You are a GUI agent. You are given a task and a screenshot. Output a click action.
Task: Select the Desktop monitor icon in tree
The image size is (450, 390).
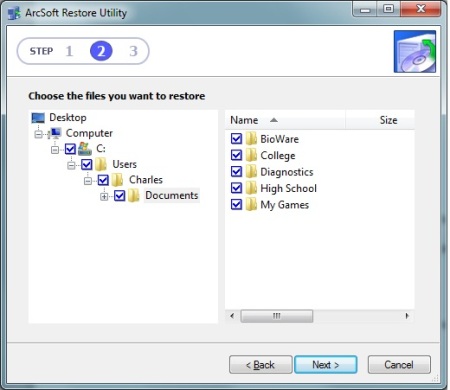pos(38,118)
